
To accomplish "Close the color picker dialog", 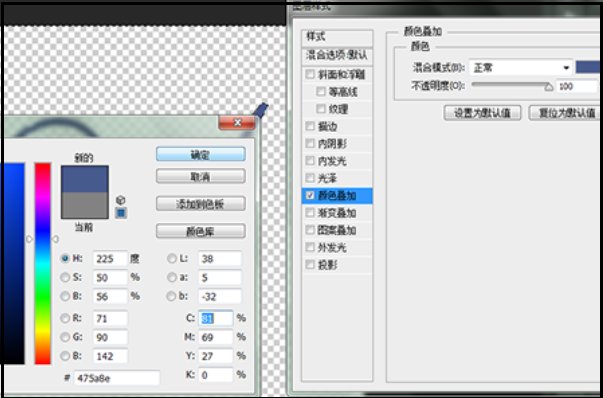I will pos(237,123).
